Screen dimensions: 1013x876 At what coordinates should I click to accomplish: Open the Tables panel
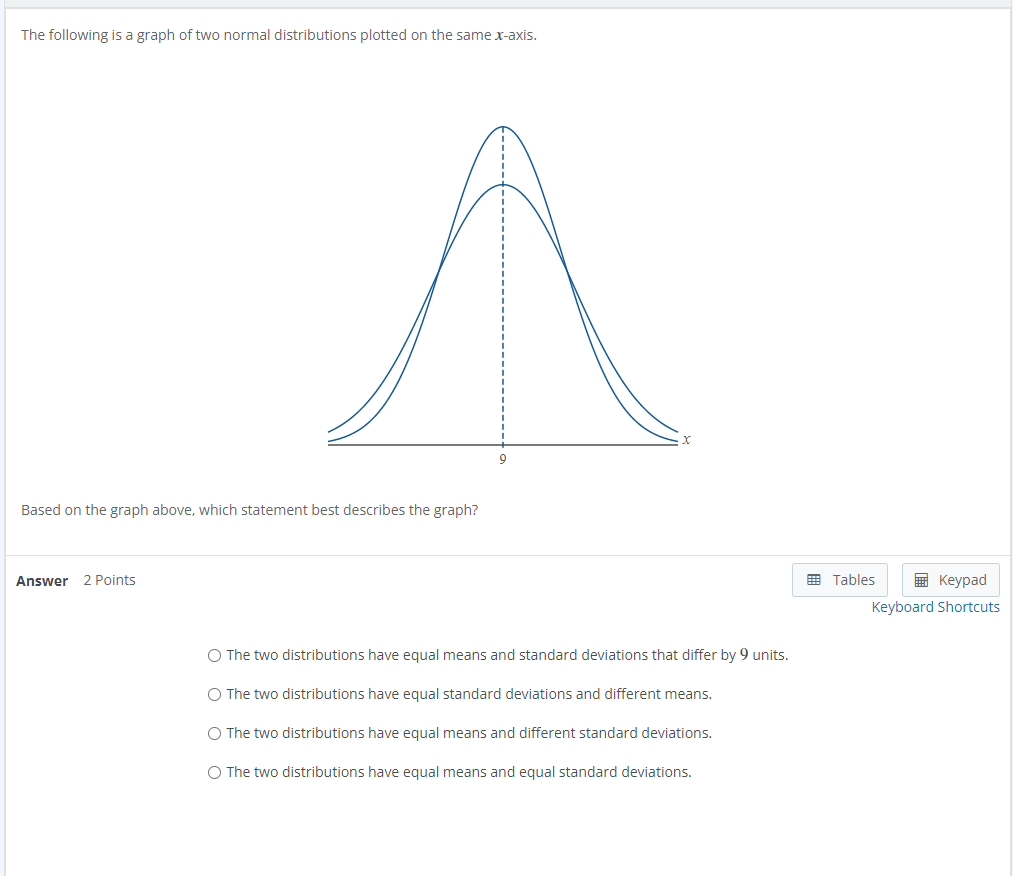pyautogui.click(x=840, y=579)
